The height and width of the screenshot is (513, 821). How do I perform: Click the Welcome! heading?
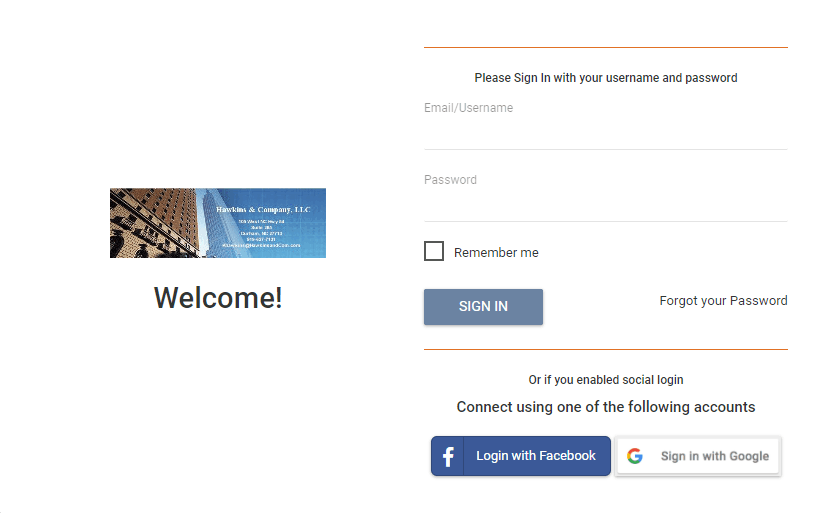click(218, 297)
